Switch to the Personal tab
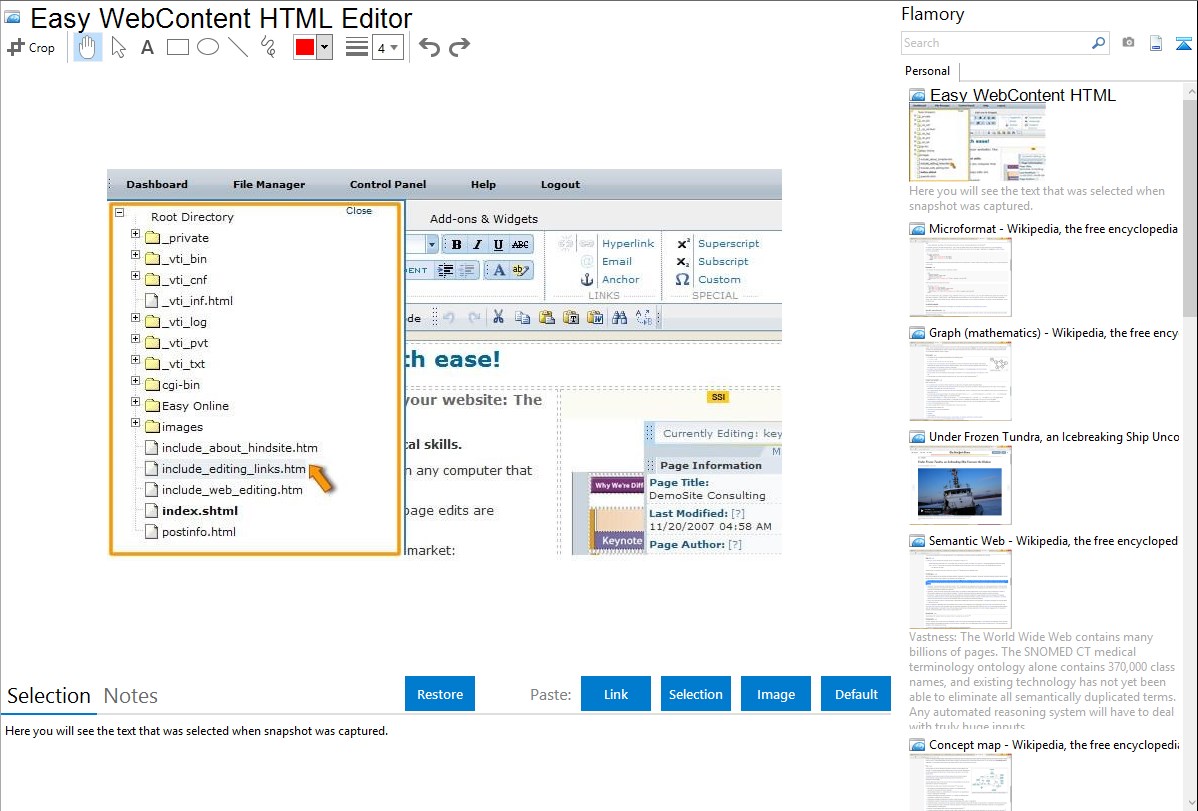This screenshot has height=811, width=1198. coord(928,71)
